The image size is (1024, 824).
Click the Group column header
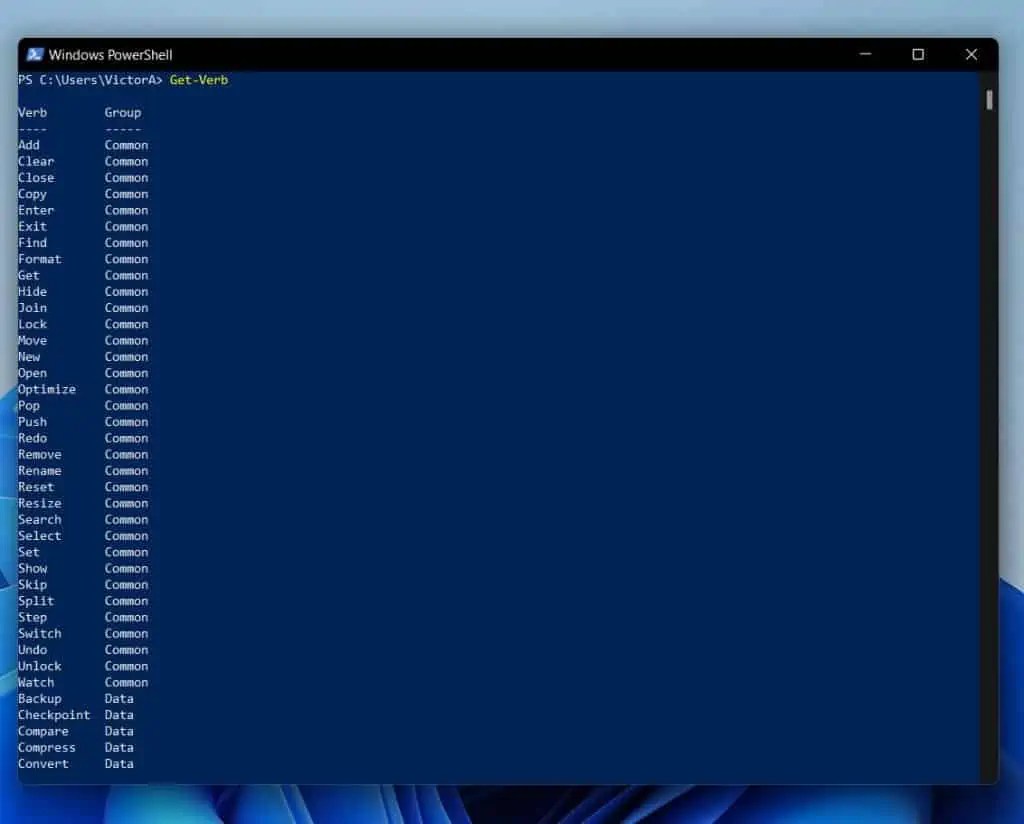123,112
